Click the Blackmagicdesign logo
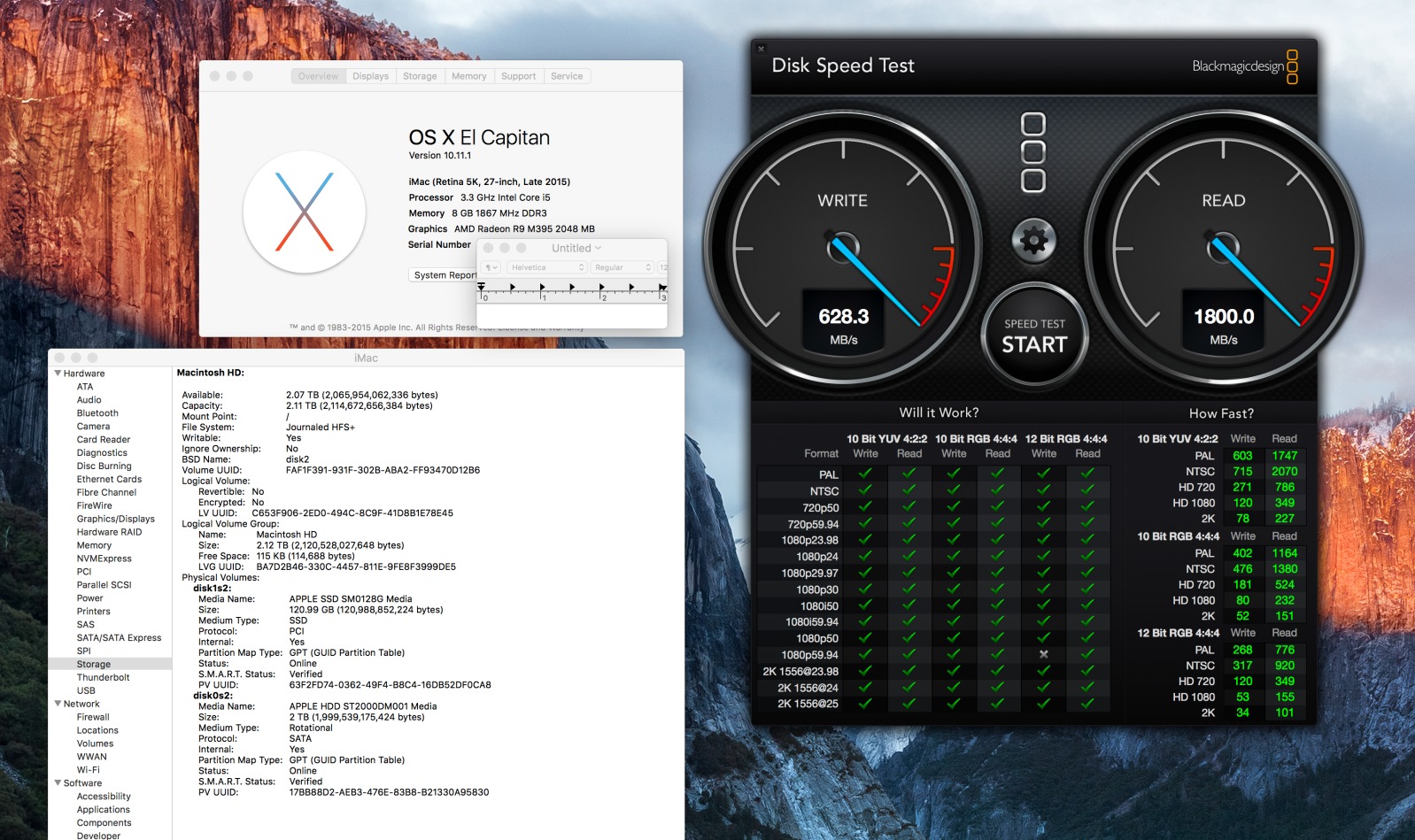 (x=1245, y=66)
